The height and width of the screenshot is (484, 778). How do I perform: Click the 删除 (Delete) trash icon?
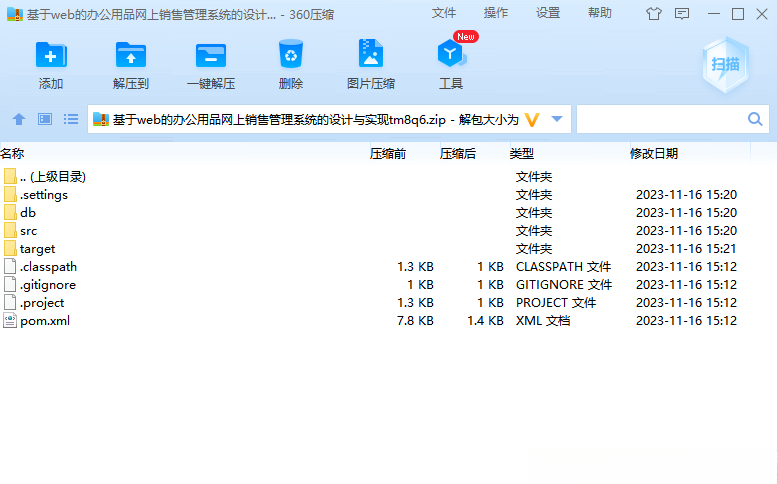[x=291, y=54]
